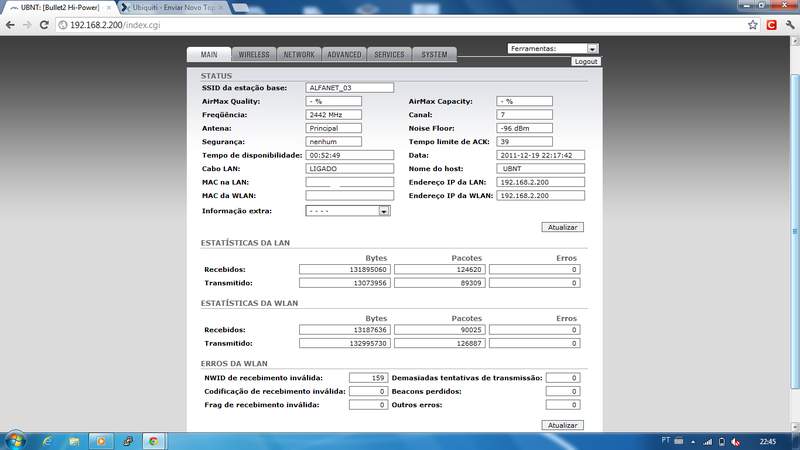This screenshot has width=800, height=450.
Task: Open the NETWORK tab
Action: click(298, 55)
